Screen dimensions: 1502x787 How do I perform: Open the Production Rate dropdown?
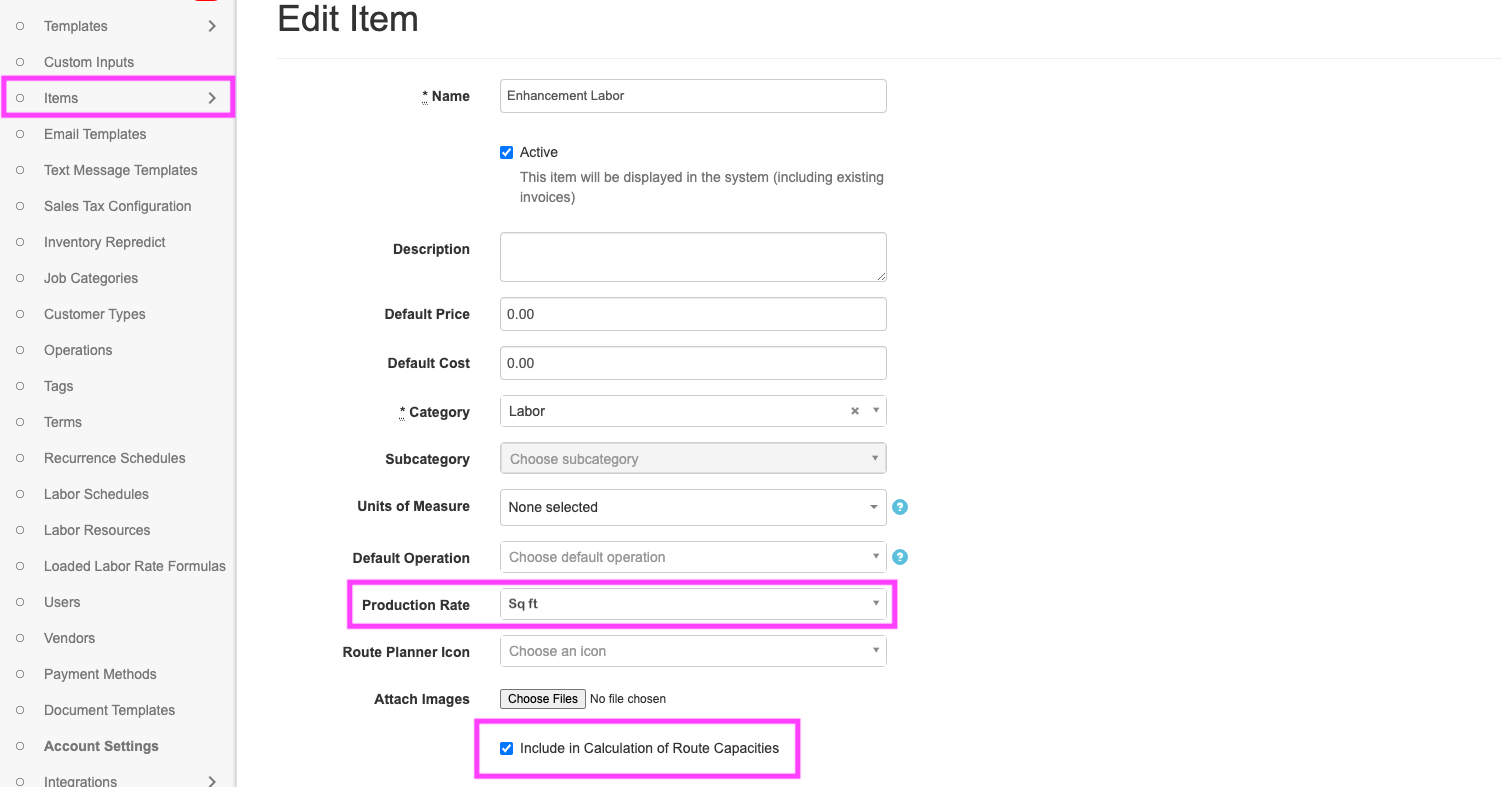(693, 604)
